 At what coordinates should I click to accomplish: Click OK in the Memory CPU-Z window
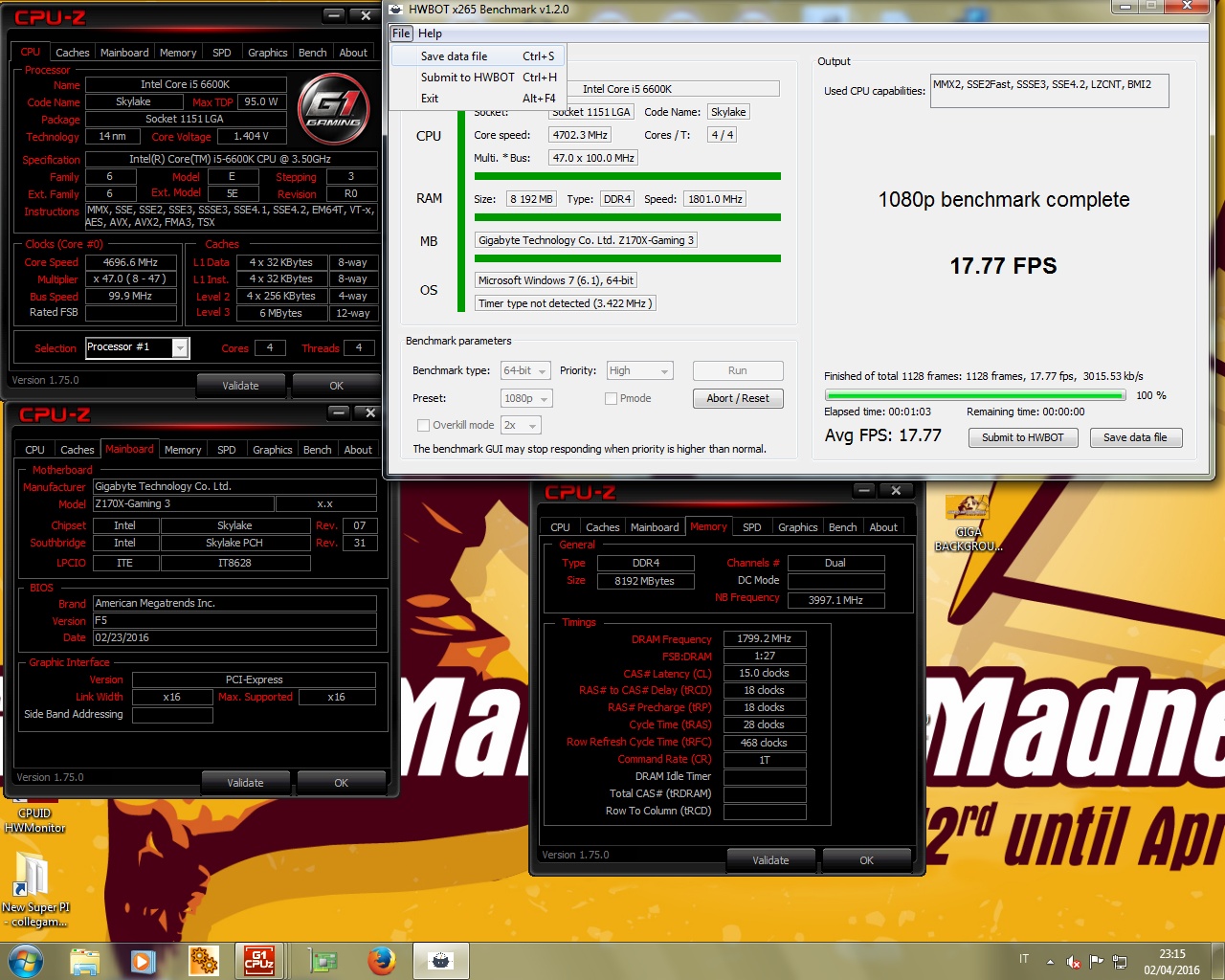[867, 860]
